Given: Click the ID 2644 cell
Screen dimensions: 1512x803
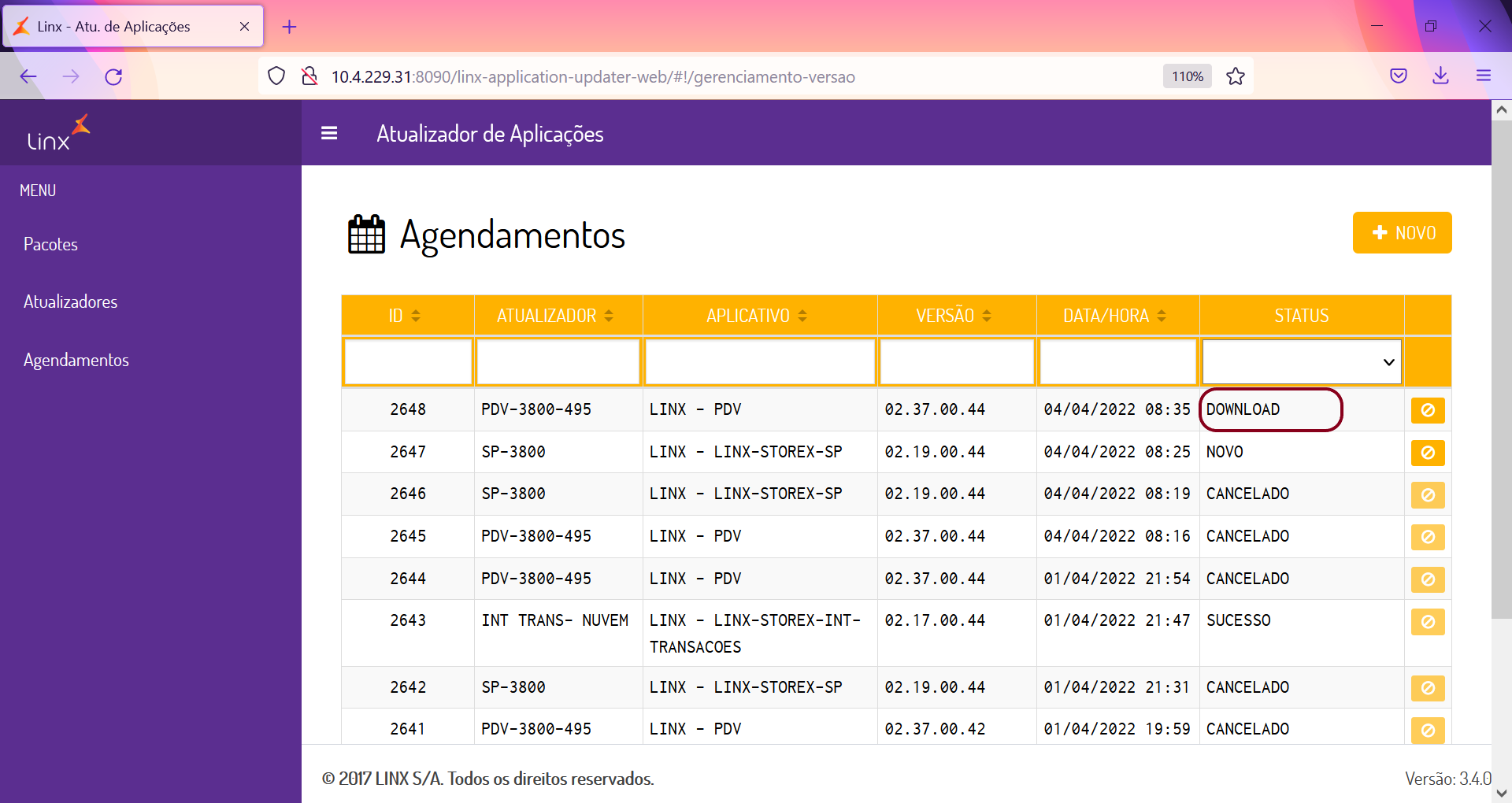Looking at the screenshot, I should point(408,579).
